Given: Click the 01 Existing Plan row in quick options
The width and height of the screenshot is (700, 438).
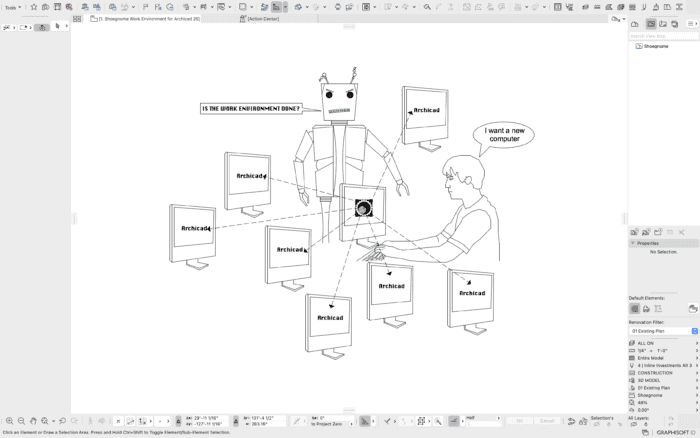Looking at the screenshot, I should (663, 388).
